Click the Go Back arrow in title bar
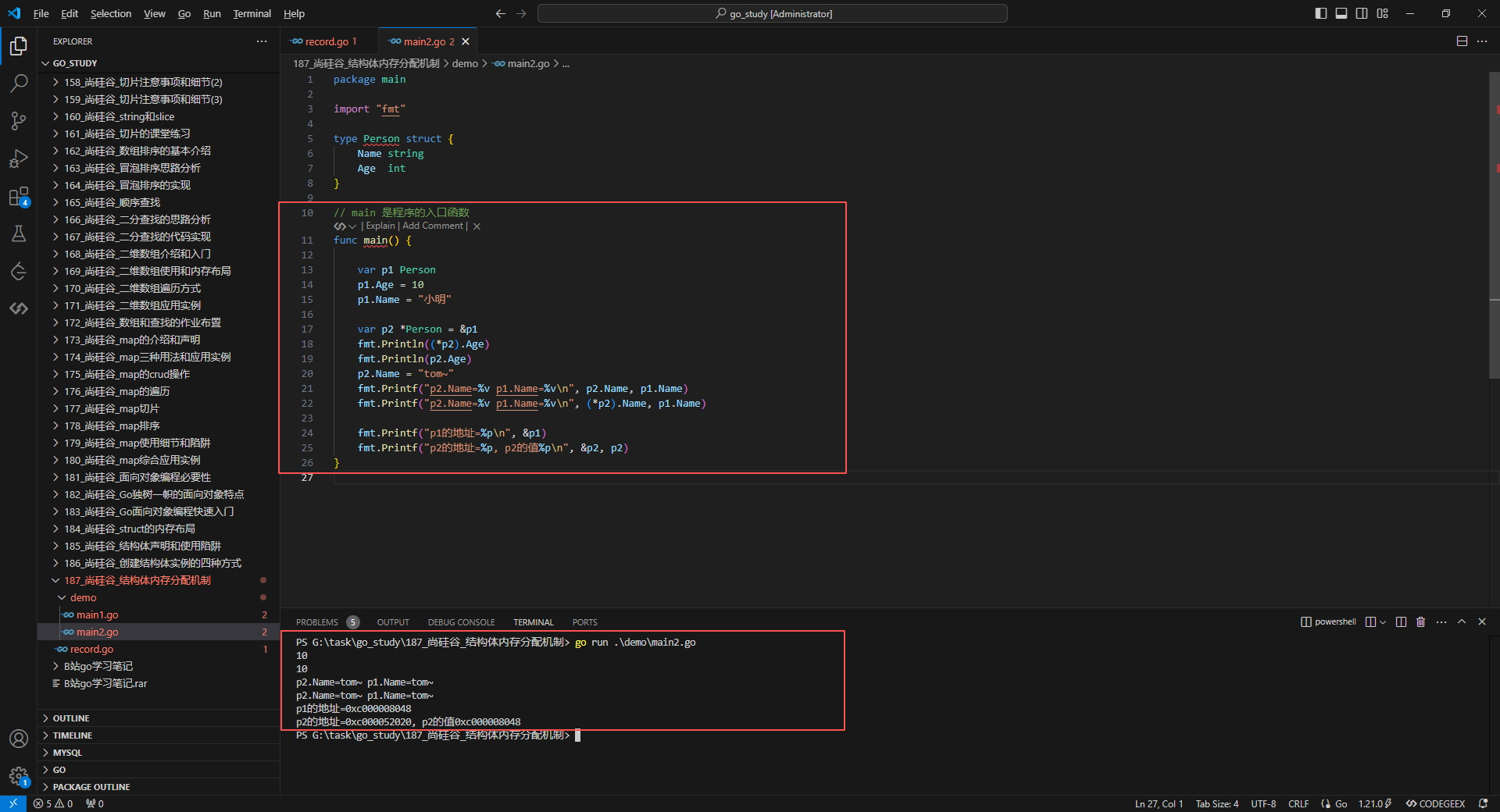The width and height of the screenshot is (1500, 812). (501, 13)
